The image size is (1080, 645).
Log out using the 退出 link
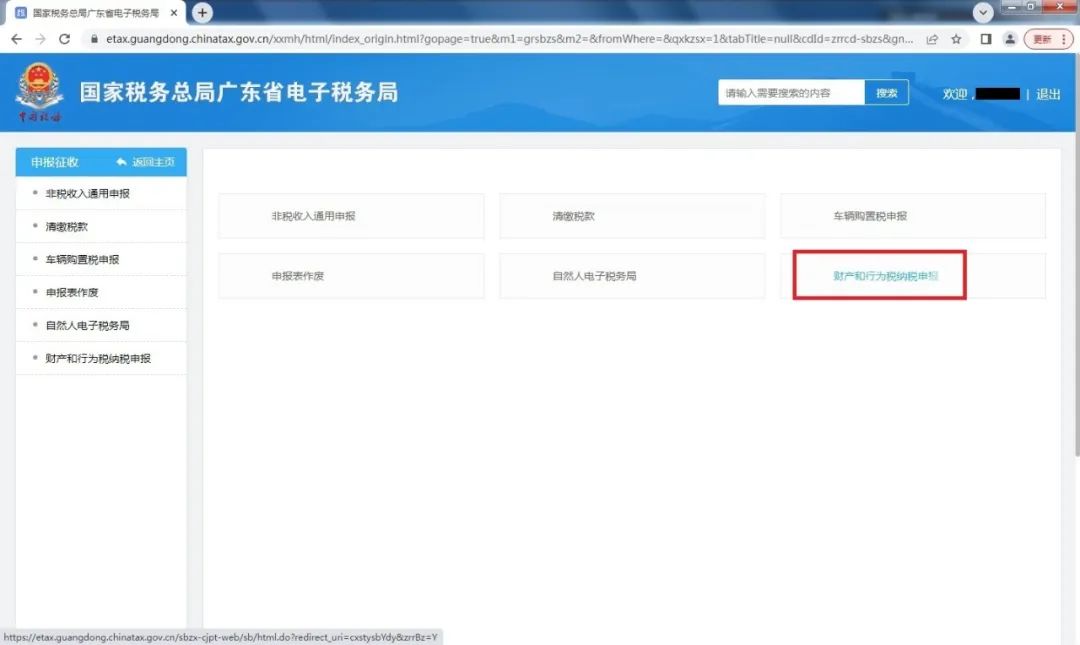tap(1048, 94)
